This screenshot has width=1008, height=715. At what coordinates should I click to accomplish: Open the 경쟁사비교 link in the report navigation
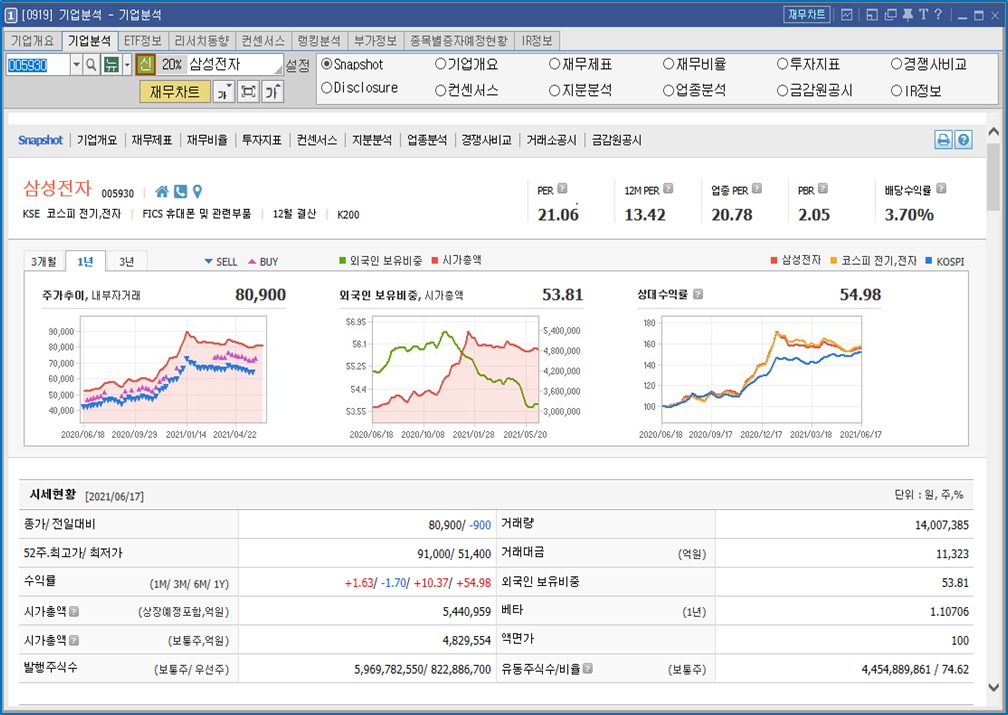point(486,140)
